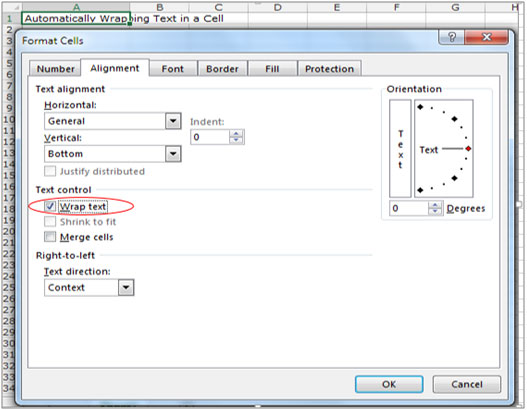The width and height of the screenshot is (527, 410).
Task: Uncheck the Wrap text checkbox
Action: [50, 206]
